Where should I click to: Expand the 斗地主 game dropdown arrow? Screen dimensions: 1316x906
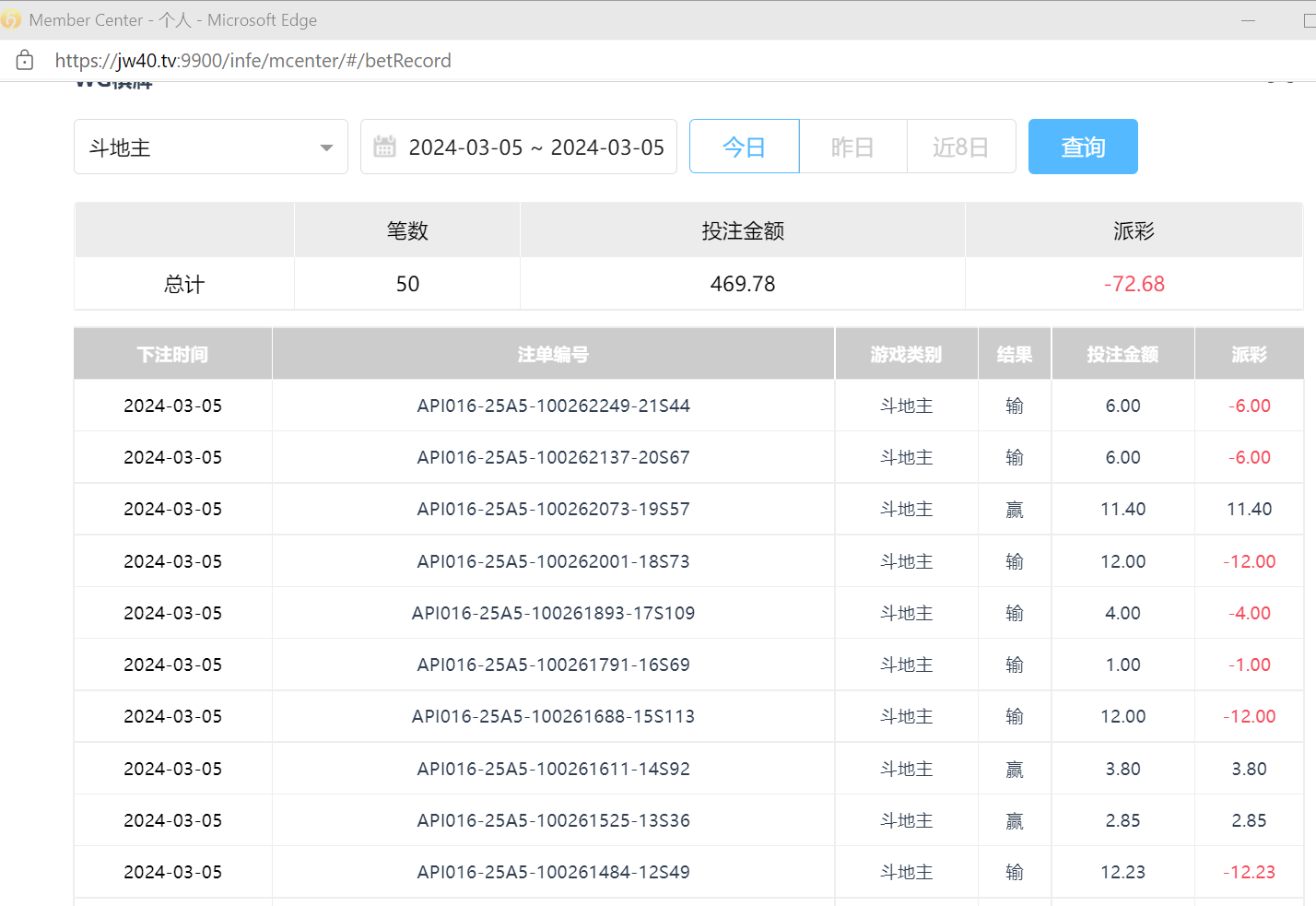[x=326, y=147]
